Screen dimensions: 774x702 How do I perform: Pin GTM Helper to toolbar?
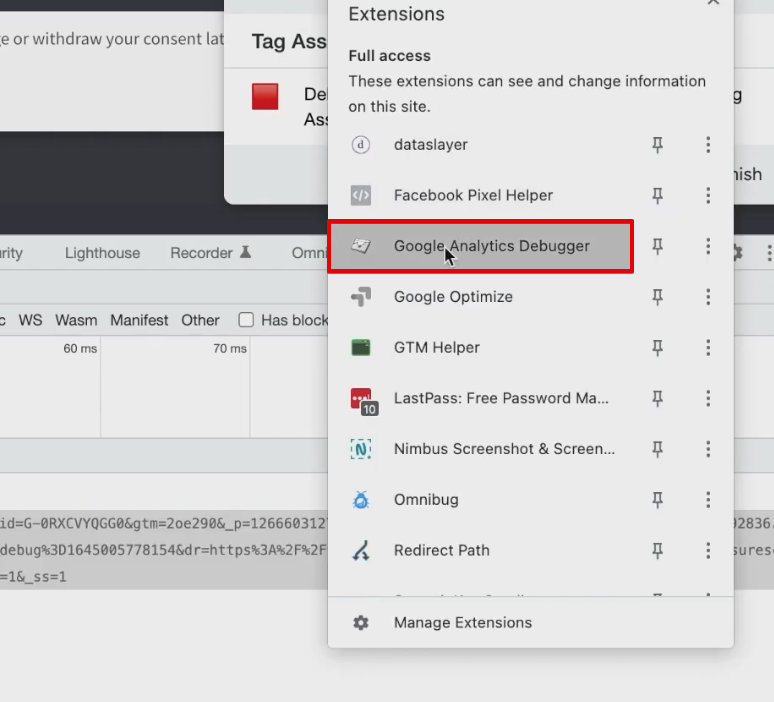tap(658, 348)
